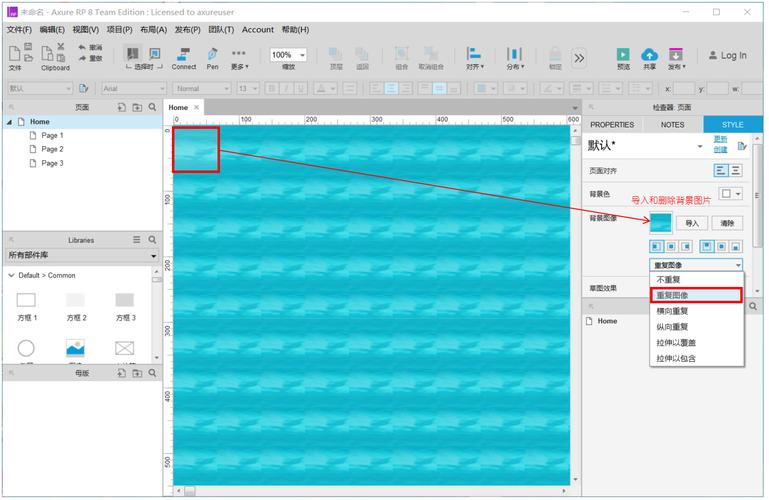
Task: Collapse the Home page tree node
Action: click(9, 122)
